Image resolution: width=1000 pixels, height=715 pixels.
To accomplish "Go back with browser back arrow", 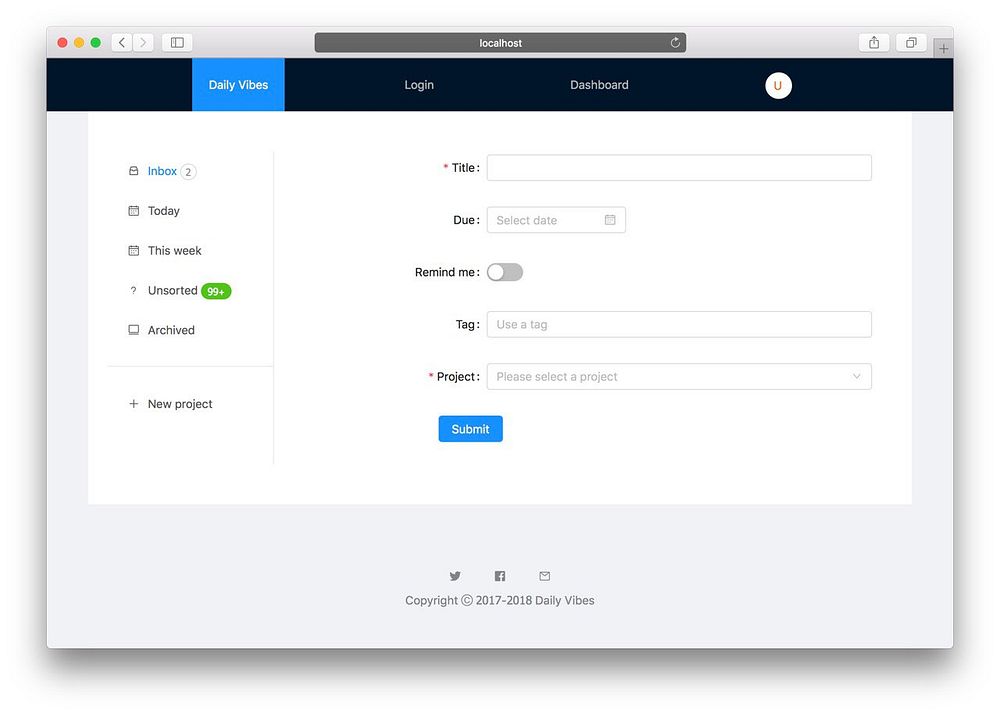I will click(122, 43).
